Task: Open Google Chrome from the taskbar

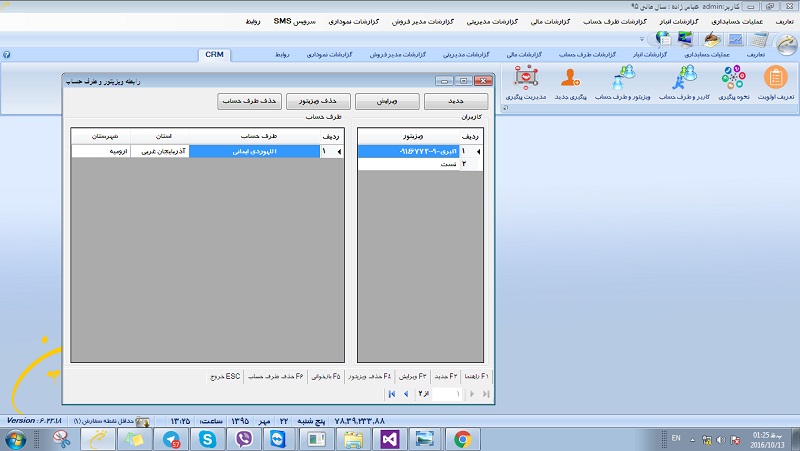Action: [462, 439]
